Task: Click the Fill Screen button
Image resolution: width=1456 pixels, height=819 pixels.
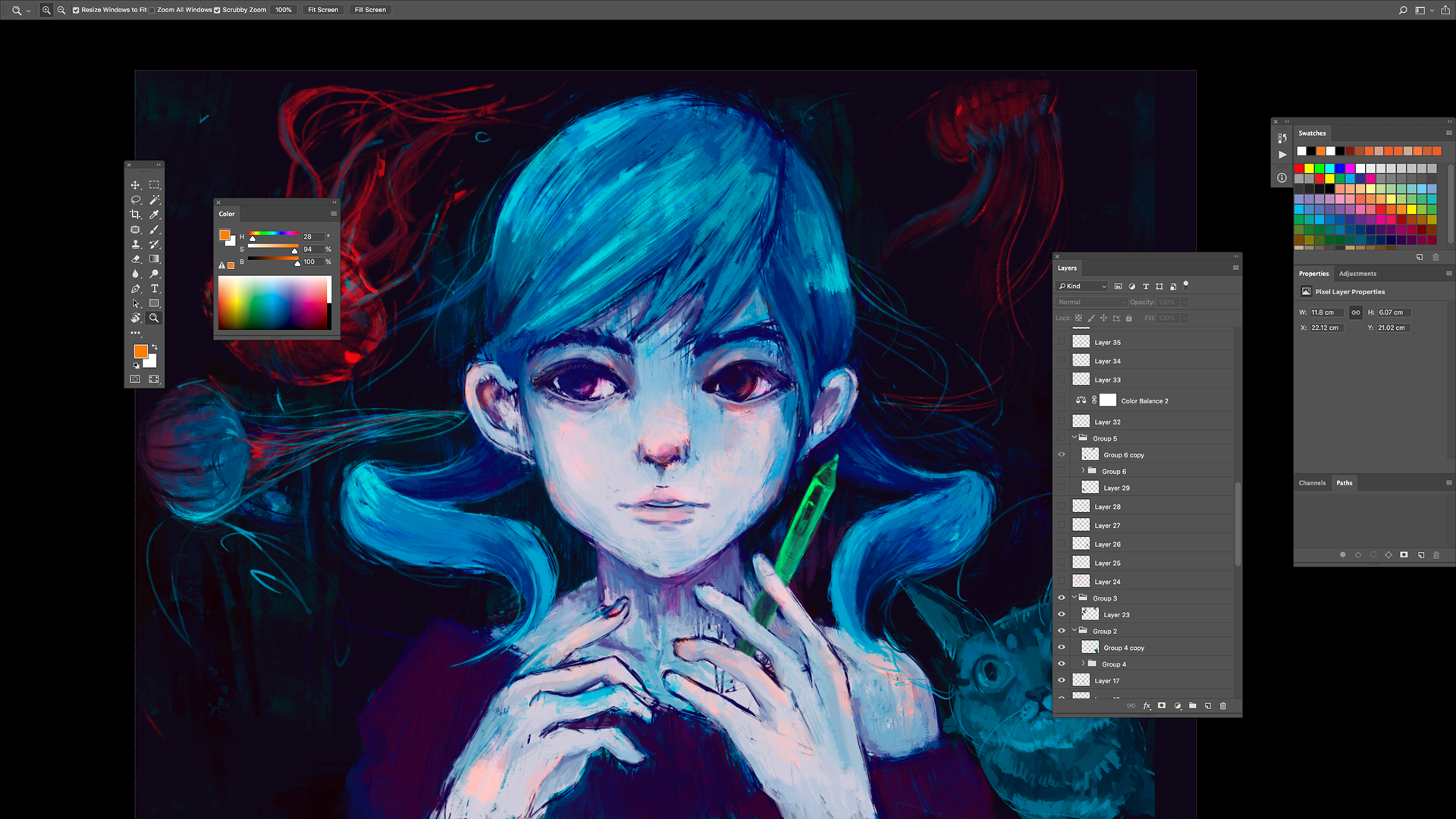Action: [x=370, y=10]
